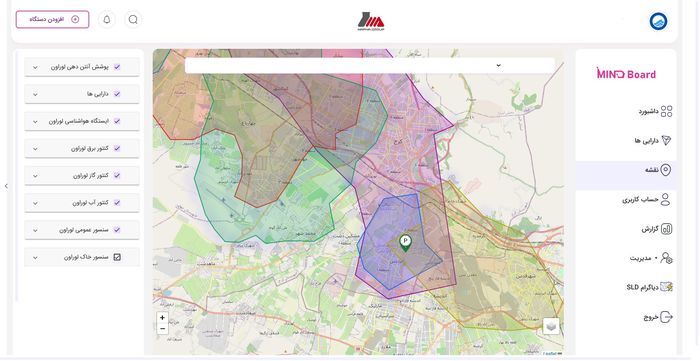Open the notifications bell

[107, 20]
